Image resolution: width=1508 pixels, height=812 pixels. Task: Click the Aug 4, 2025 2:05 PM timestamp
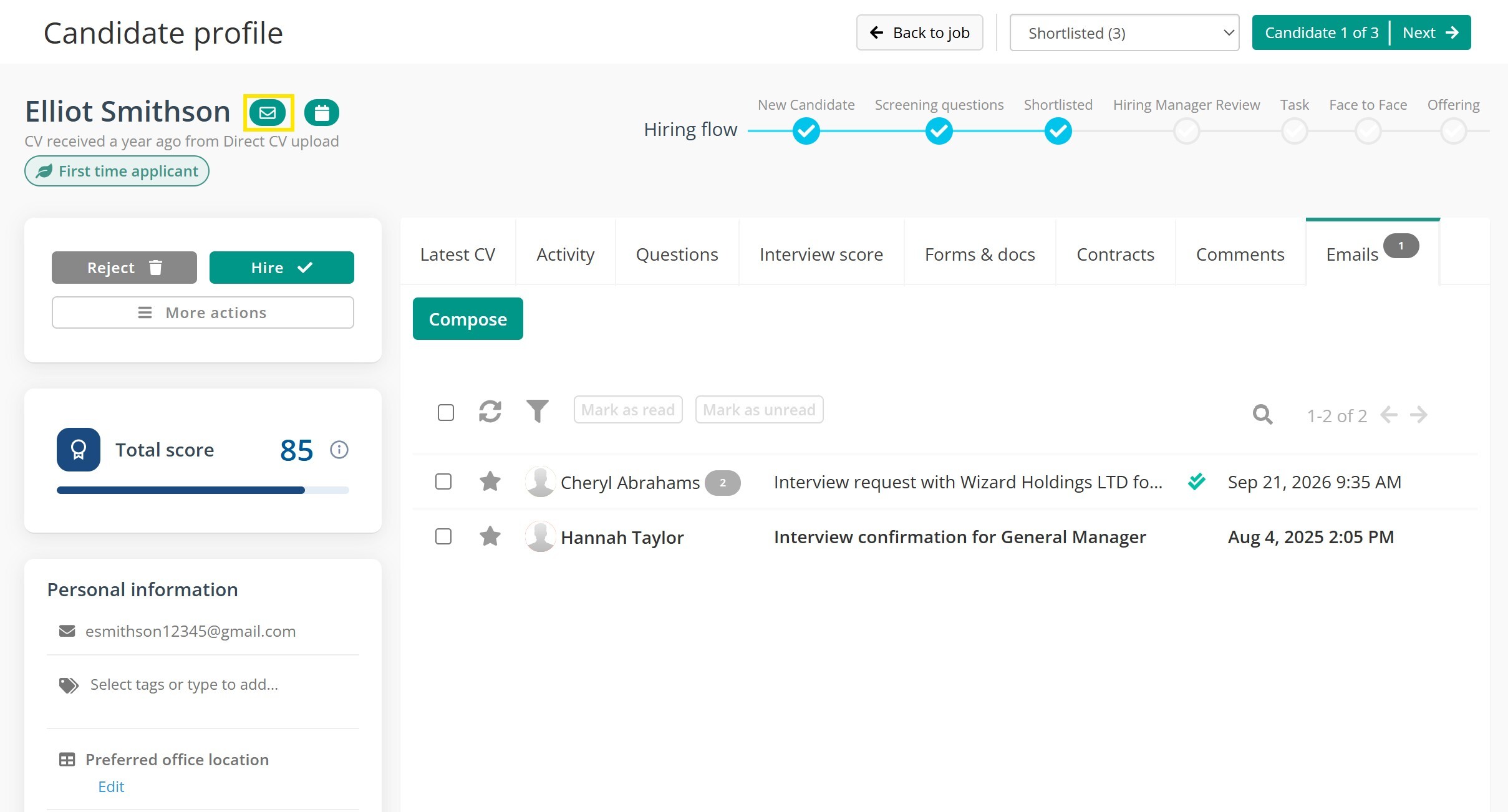1311,537
